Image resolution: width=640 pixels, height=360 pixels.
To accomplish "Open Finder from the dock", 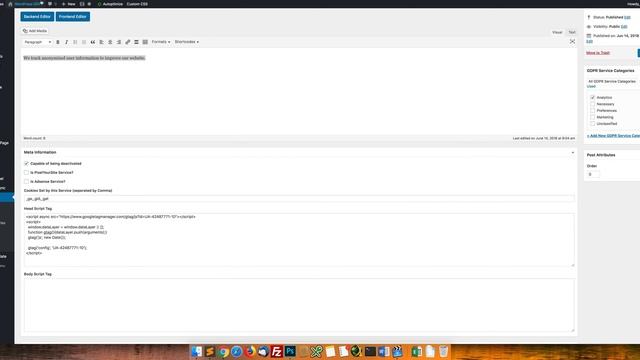I will 196,351.
